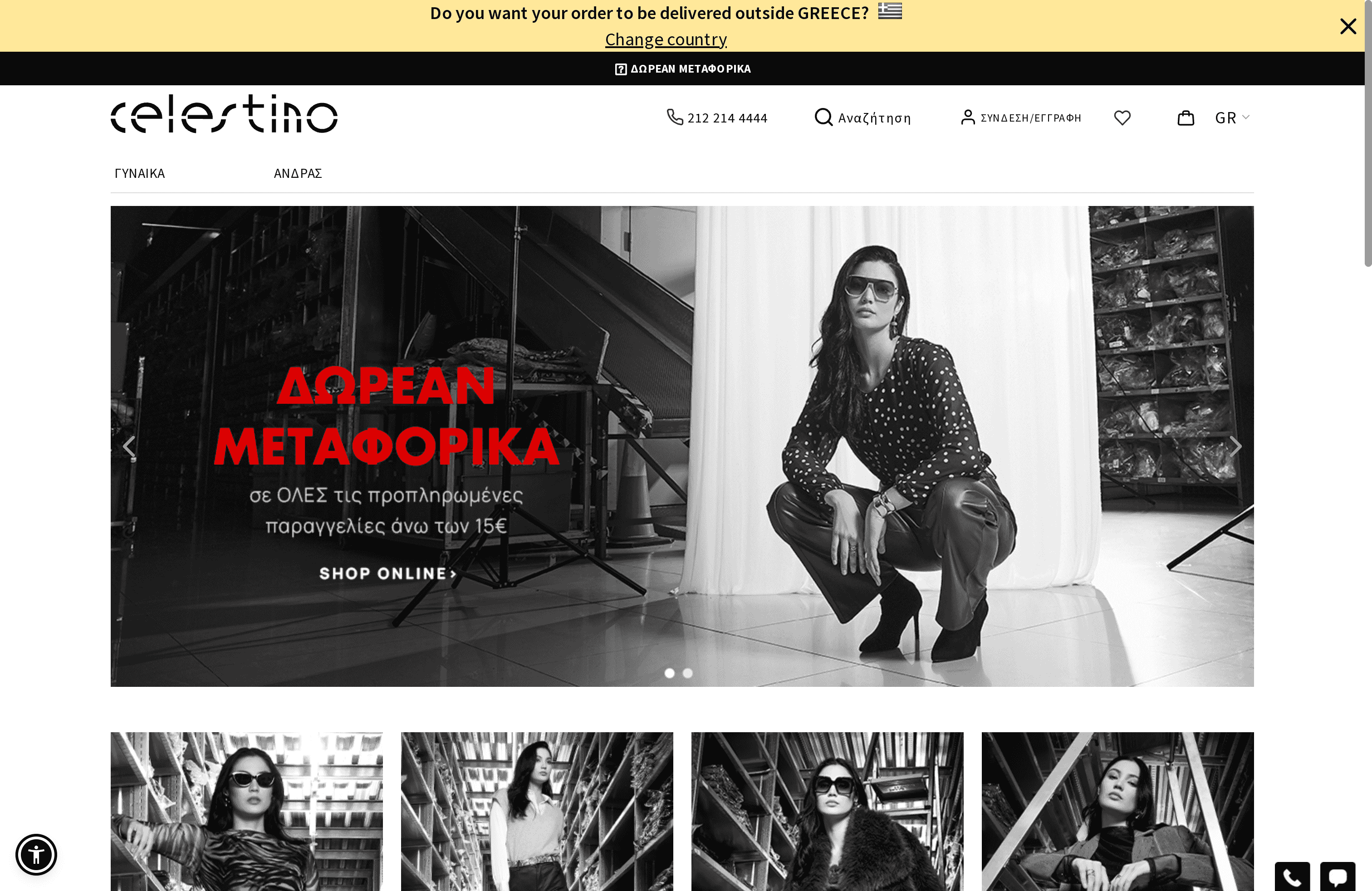The width and height of the screenshot is (1372, 891).
Task: Click the Change country link
Action: click(x=666, y=39)
